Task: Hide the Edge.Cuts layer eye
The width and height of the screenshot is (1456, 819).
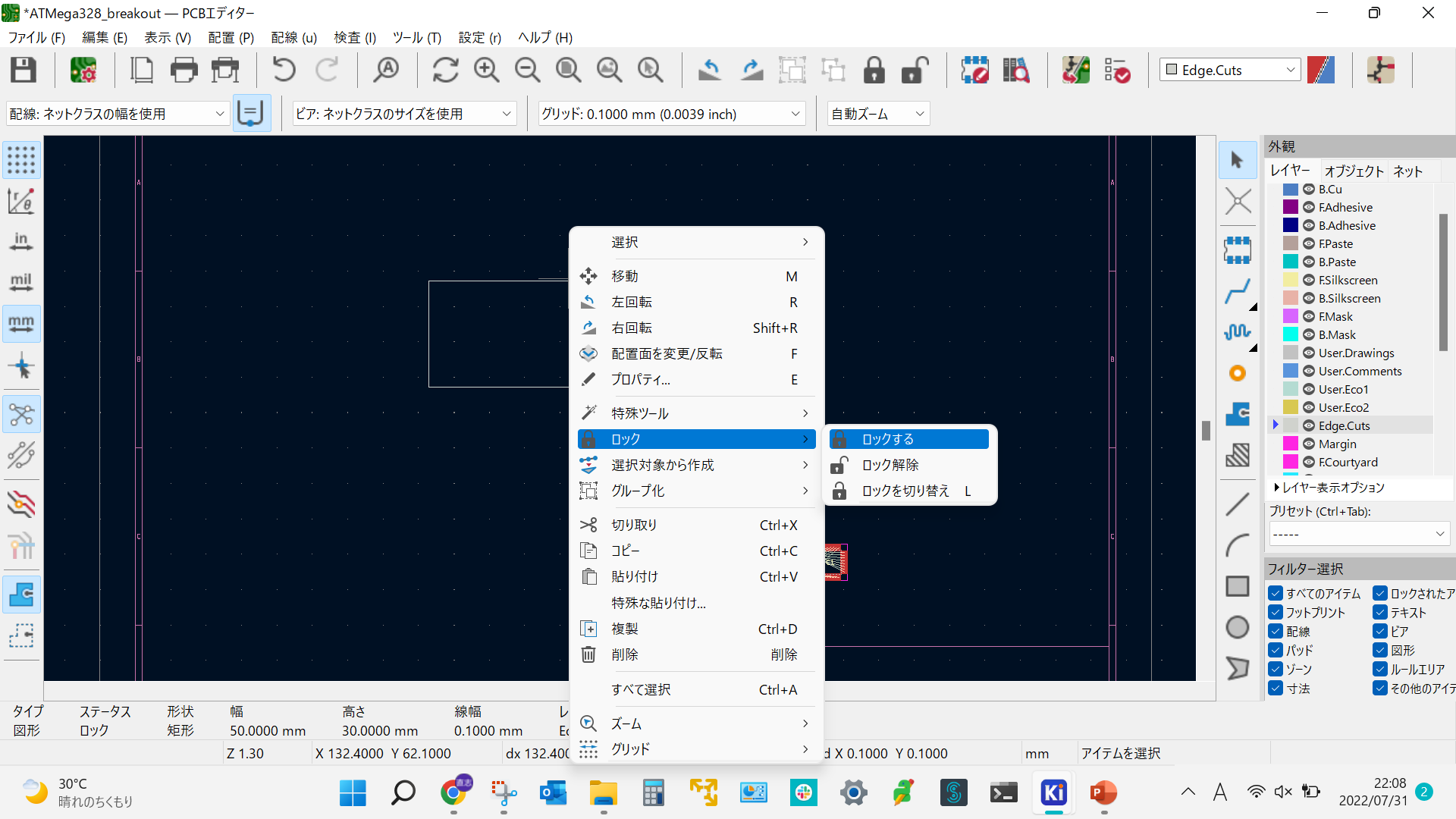Action: (x=1309, y=426)
